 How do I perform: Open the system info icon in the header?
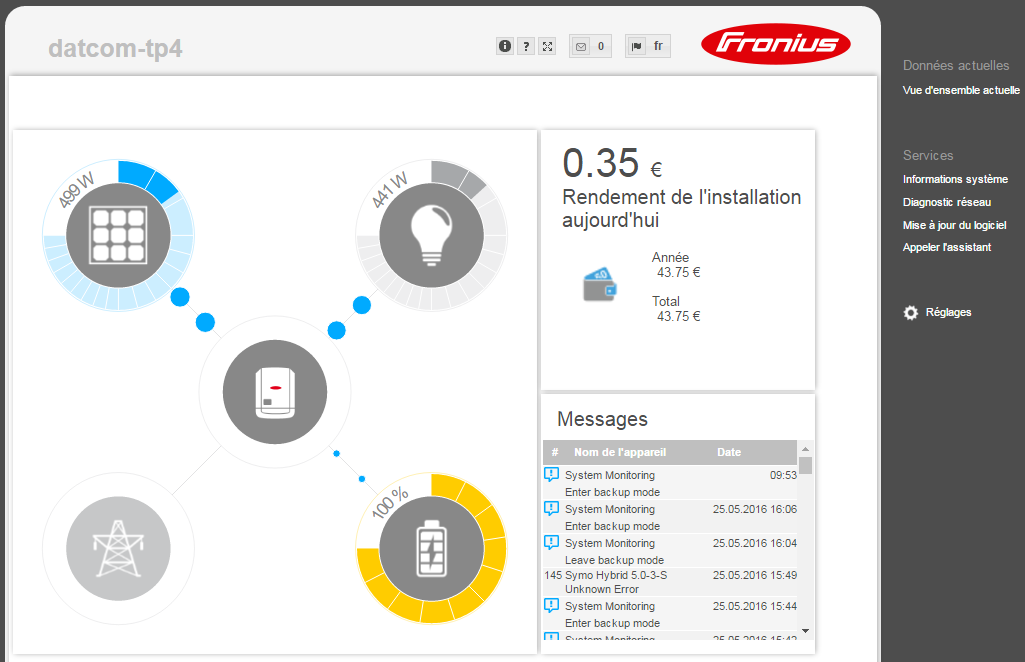click(504, 45)
